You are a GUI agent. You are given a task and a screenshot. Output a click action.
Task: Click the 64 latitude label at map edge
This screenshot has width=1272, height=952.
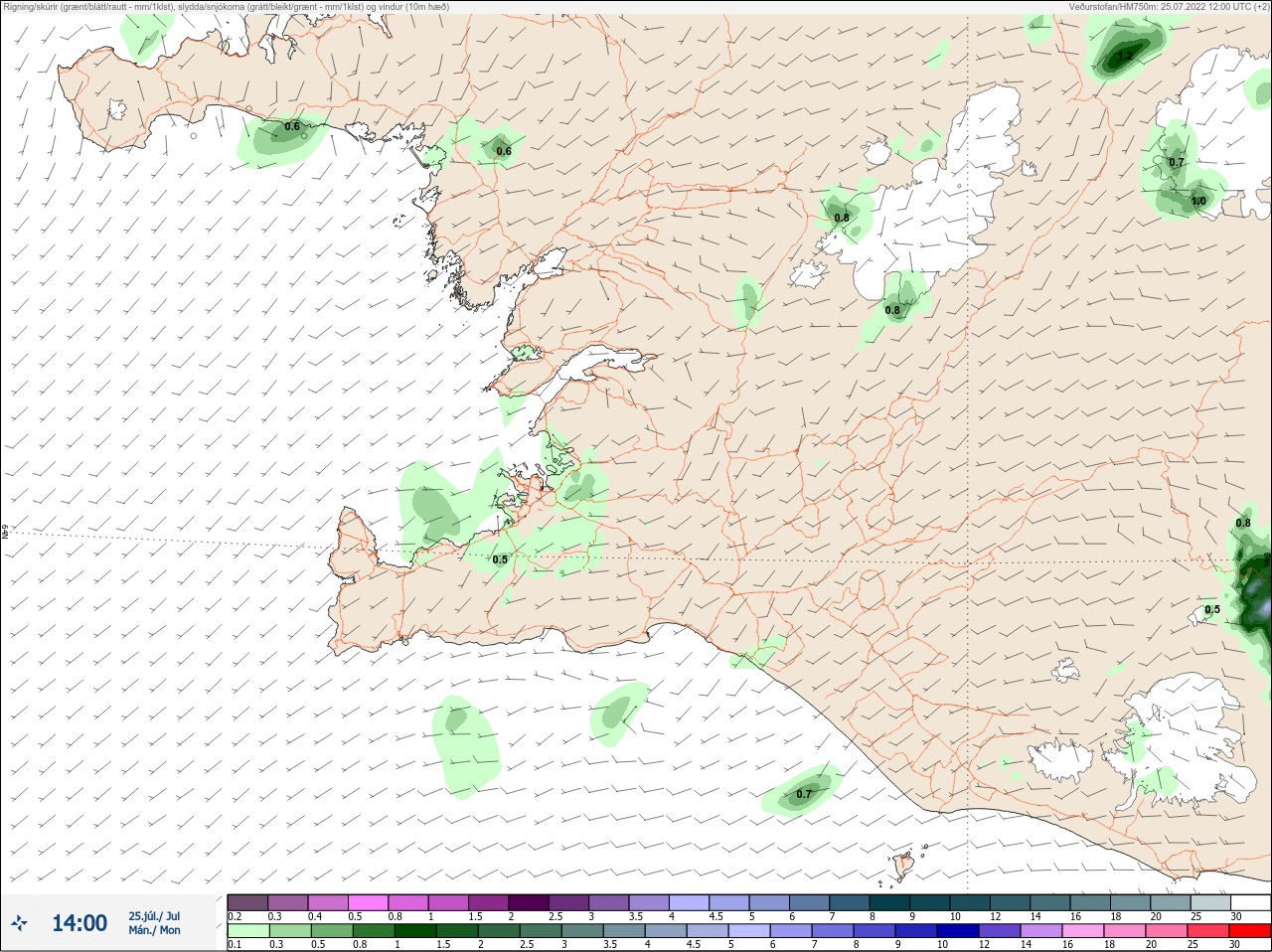[x=5, y=532]
